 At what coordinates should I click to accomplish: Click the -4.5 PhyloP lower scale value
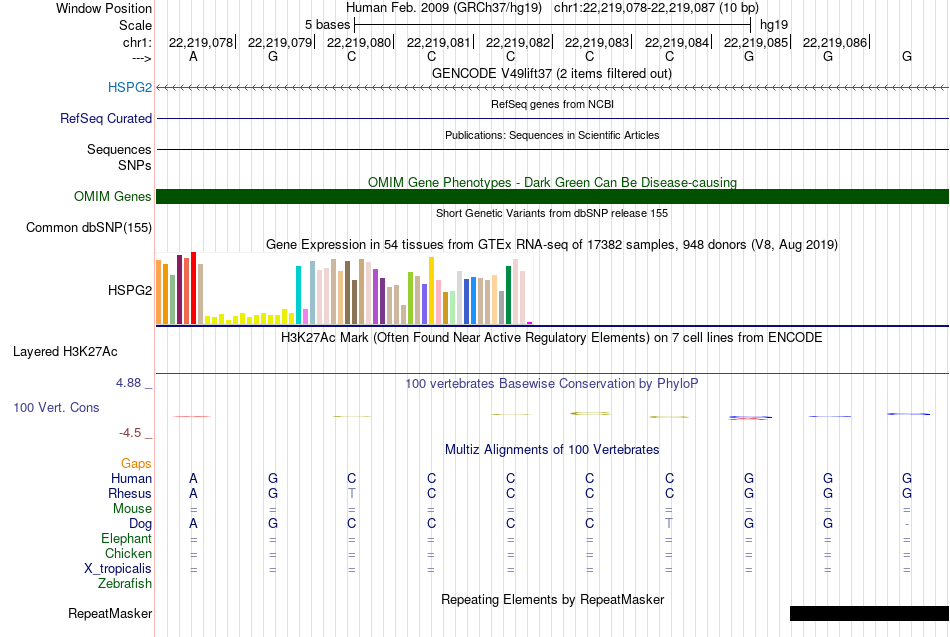[130, 433]
